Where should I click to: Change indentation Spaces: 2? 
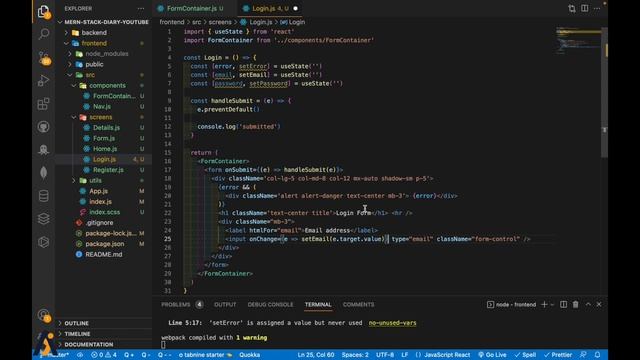point(355,355)
